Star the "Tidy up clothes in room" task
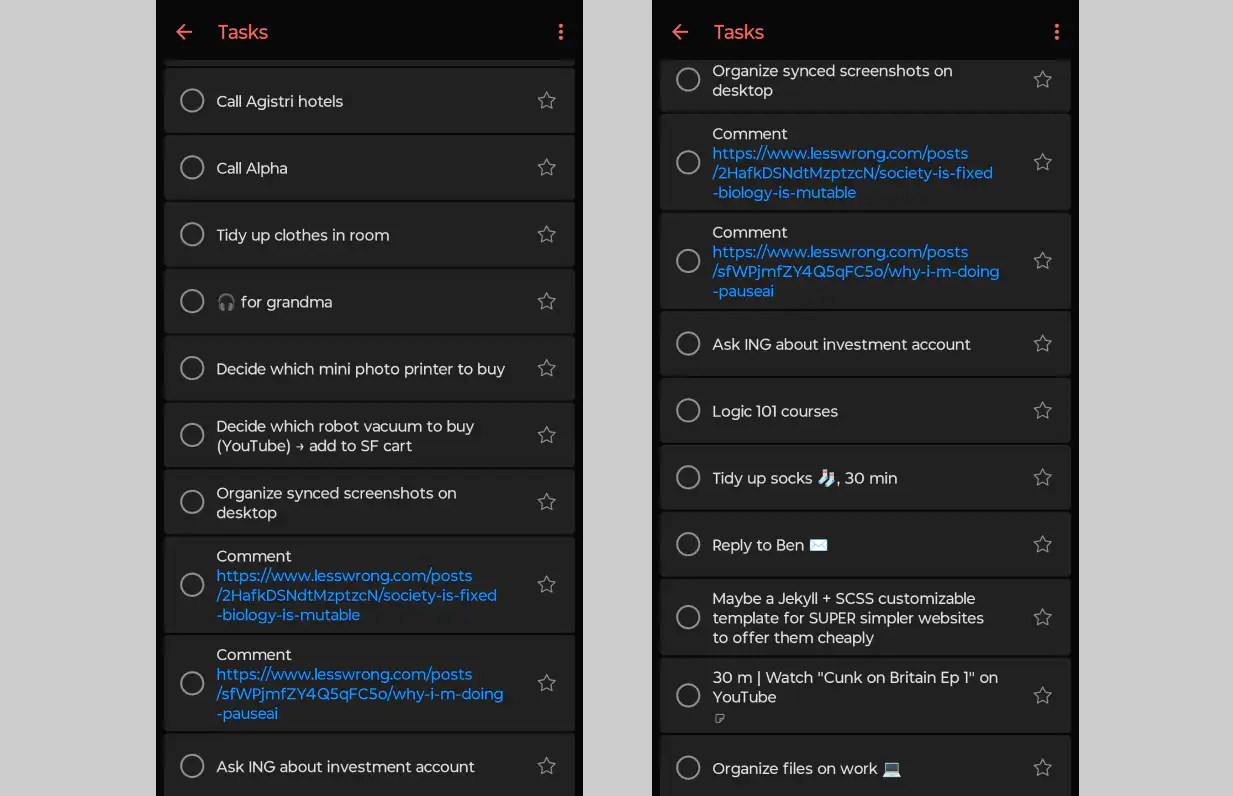1233x796 pixels. tap(546, 234)
